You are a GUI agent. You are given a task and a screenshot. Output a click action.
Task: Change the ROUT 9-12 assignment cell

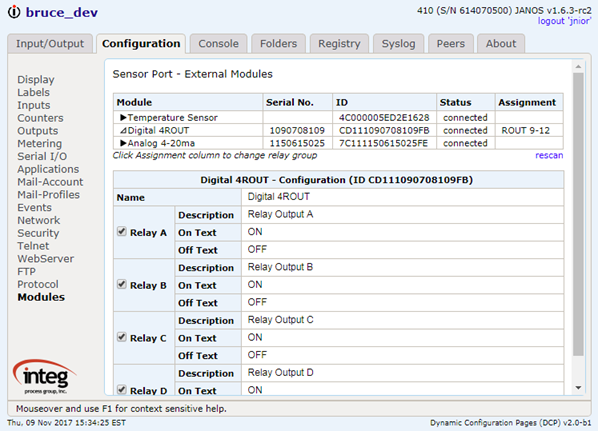coord(529,130)
